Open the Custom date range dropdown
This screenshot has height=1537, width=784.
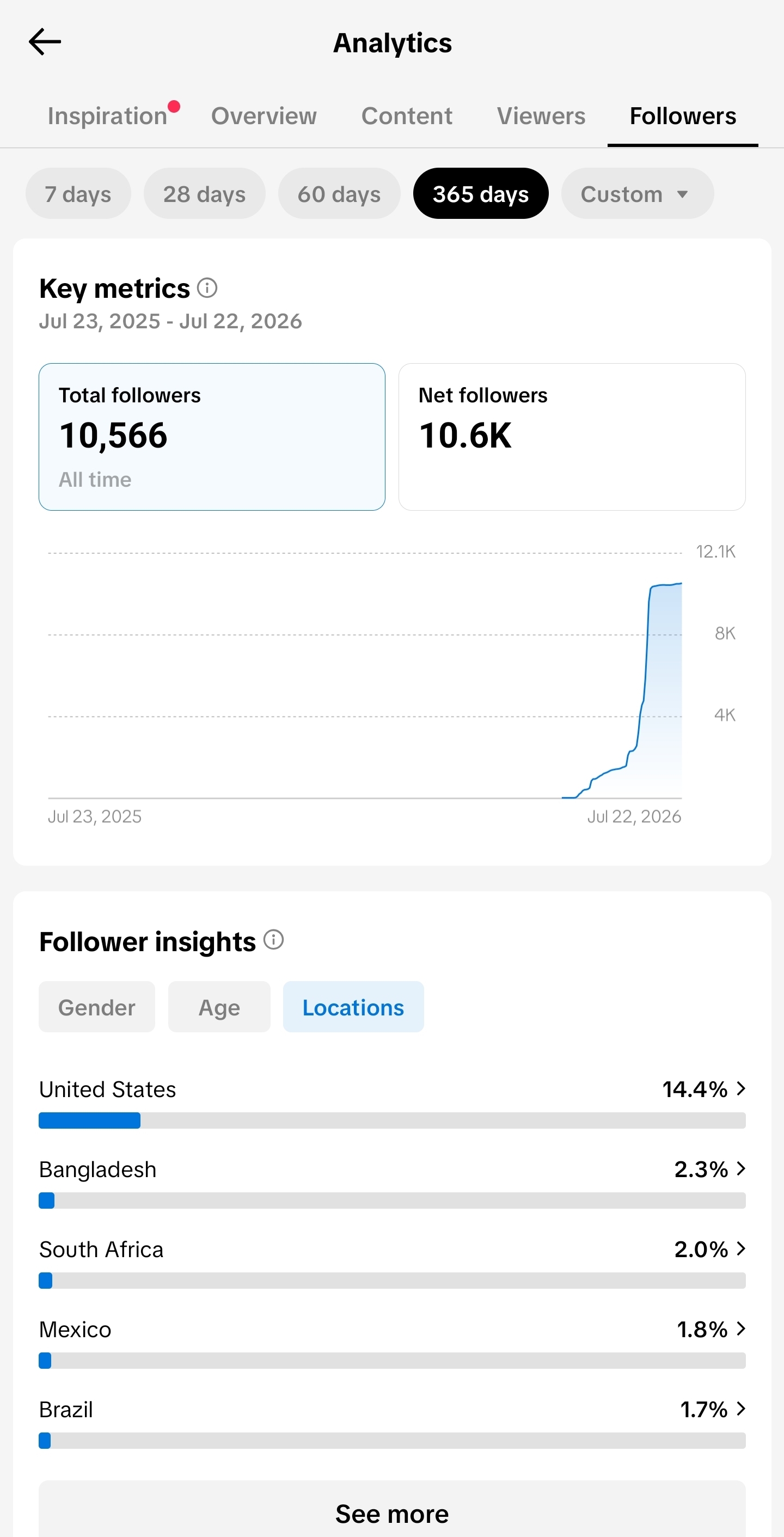pos(637,193)
